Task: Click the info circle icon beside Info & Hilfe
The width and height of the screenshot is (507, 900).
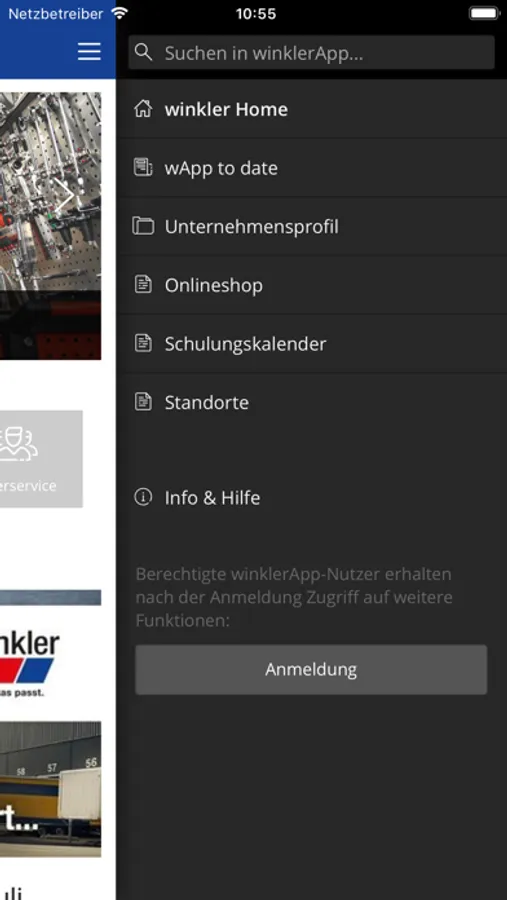Action: 143,497
